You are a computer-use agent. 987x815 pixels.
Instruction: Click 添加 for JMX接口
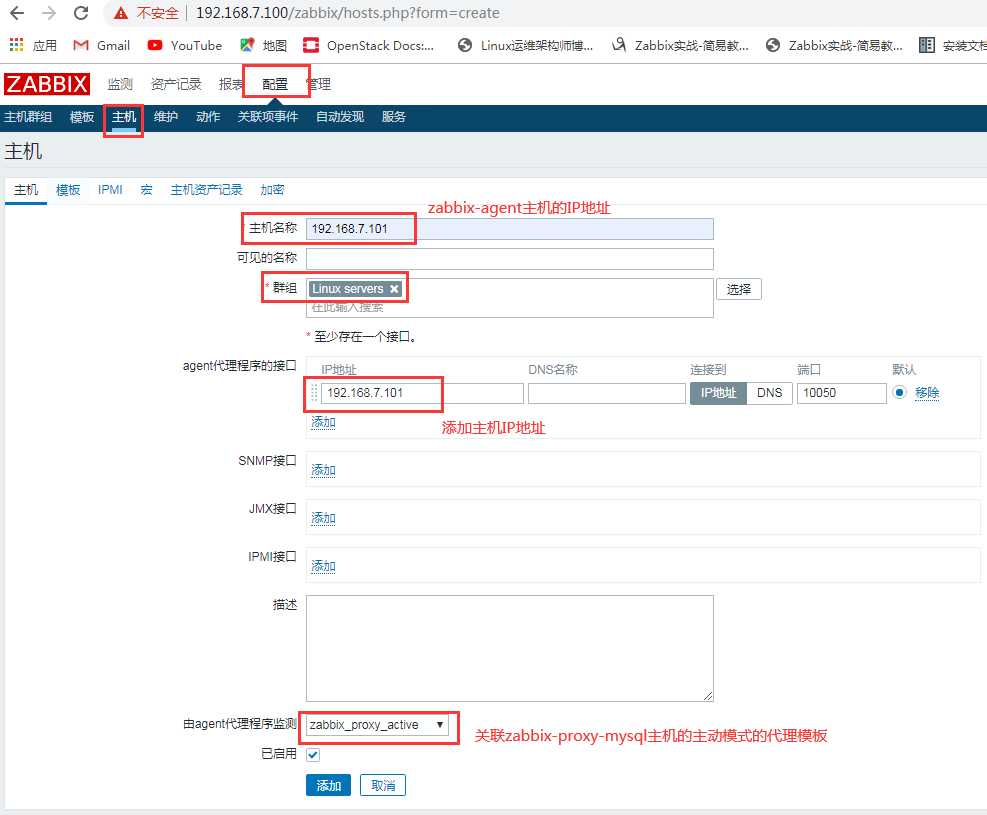click(324, 518)
